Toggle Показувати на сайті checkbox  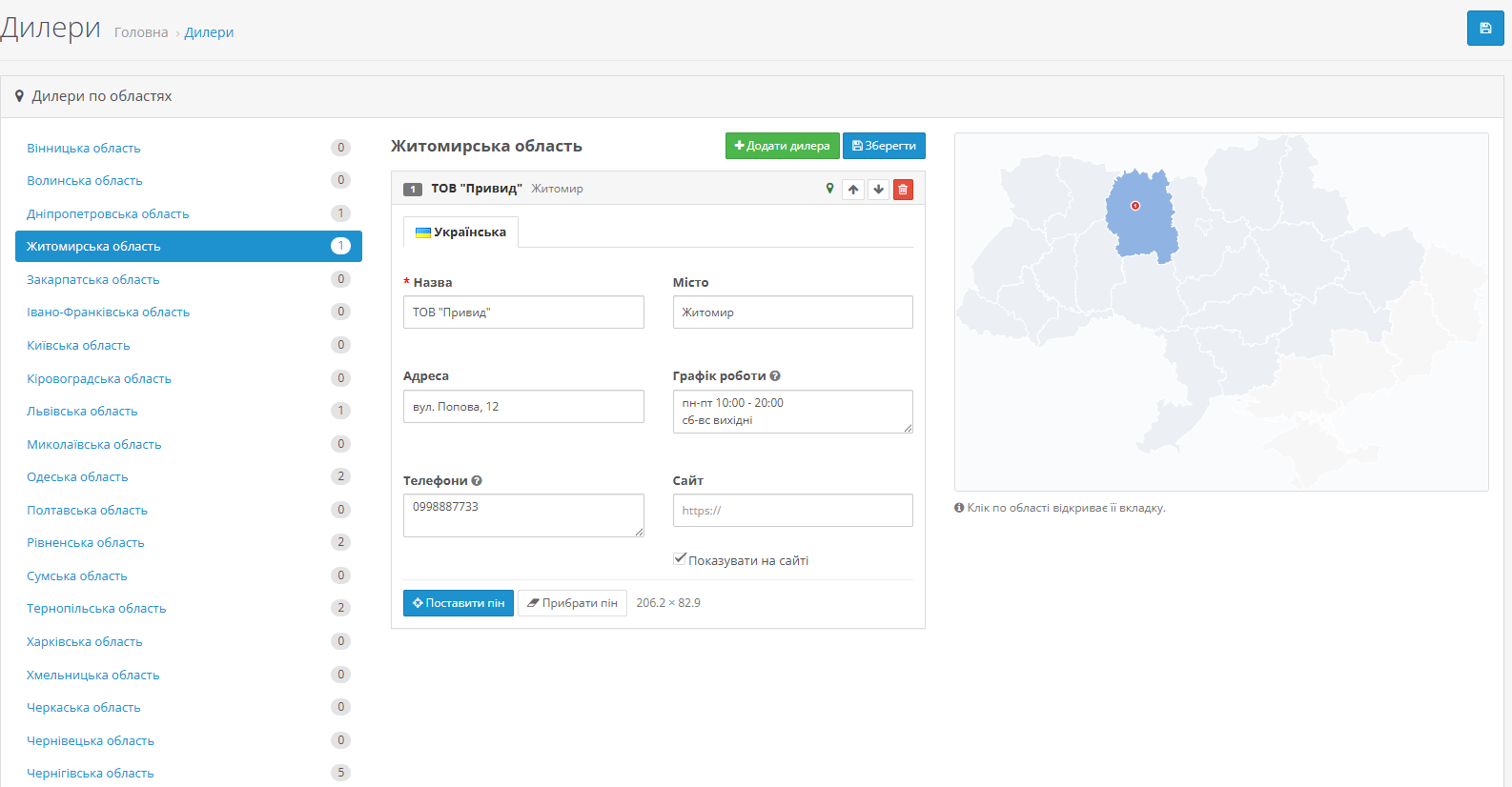[x=680, y=559]
